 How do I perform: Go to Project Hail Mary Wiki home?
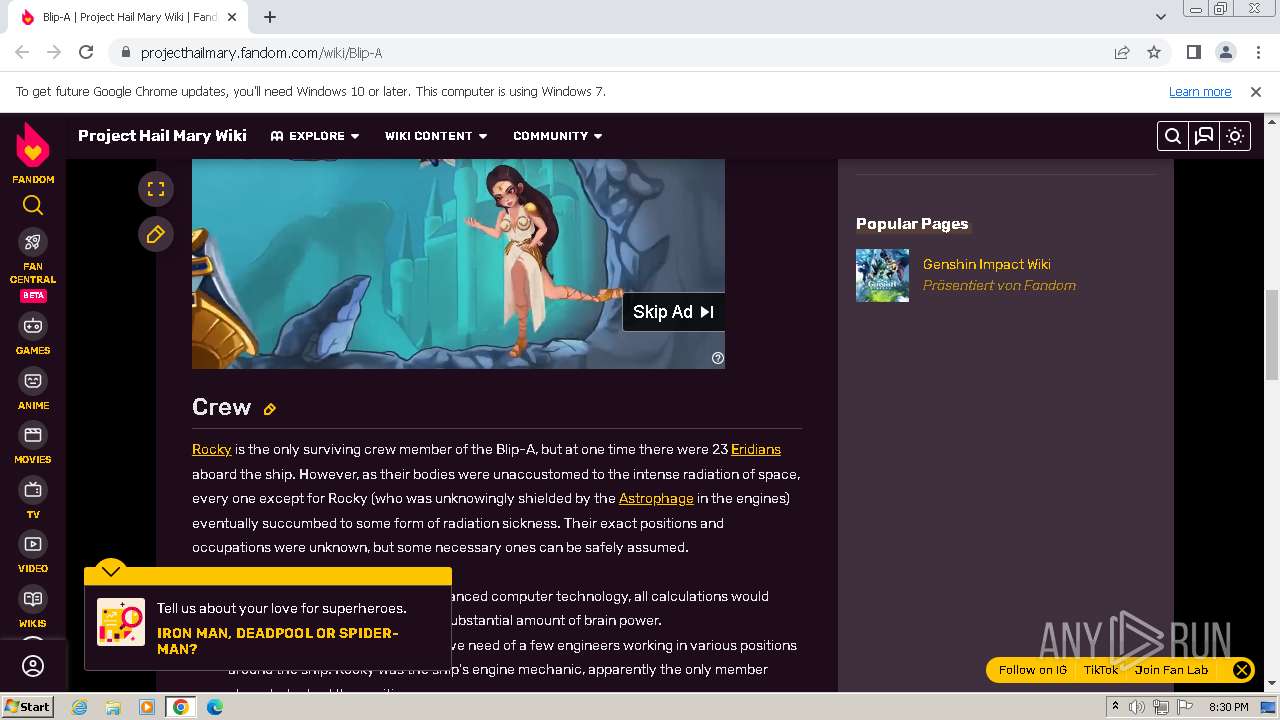click(162, 136)
